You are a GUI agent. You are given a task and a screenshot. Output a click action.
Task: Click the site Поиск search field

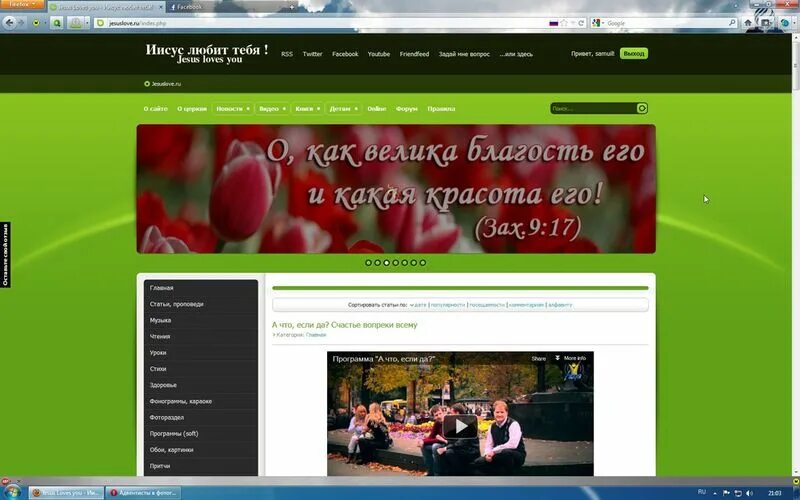tap(593, 108)
